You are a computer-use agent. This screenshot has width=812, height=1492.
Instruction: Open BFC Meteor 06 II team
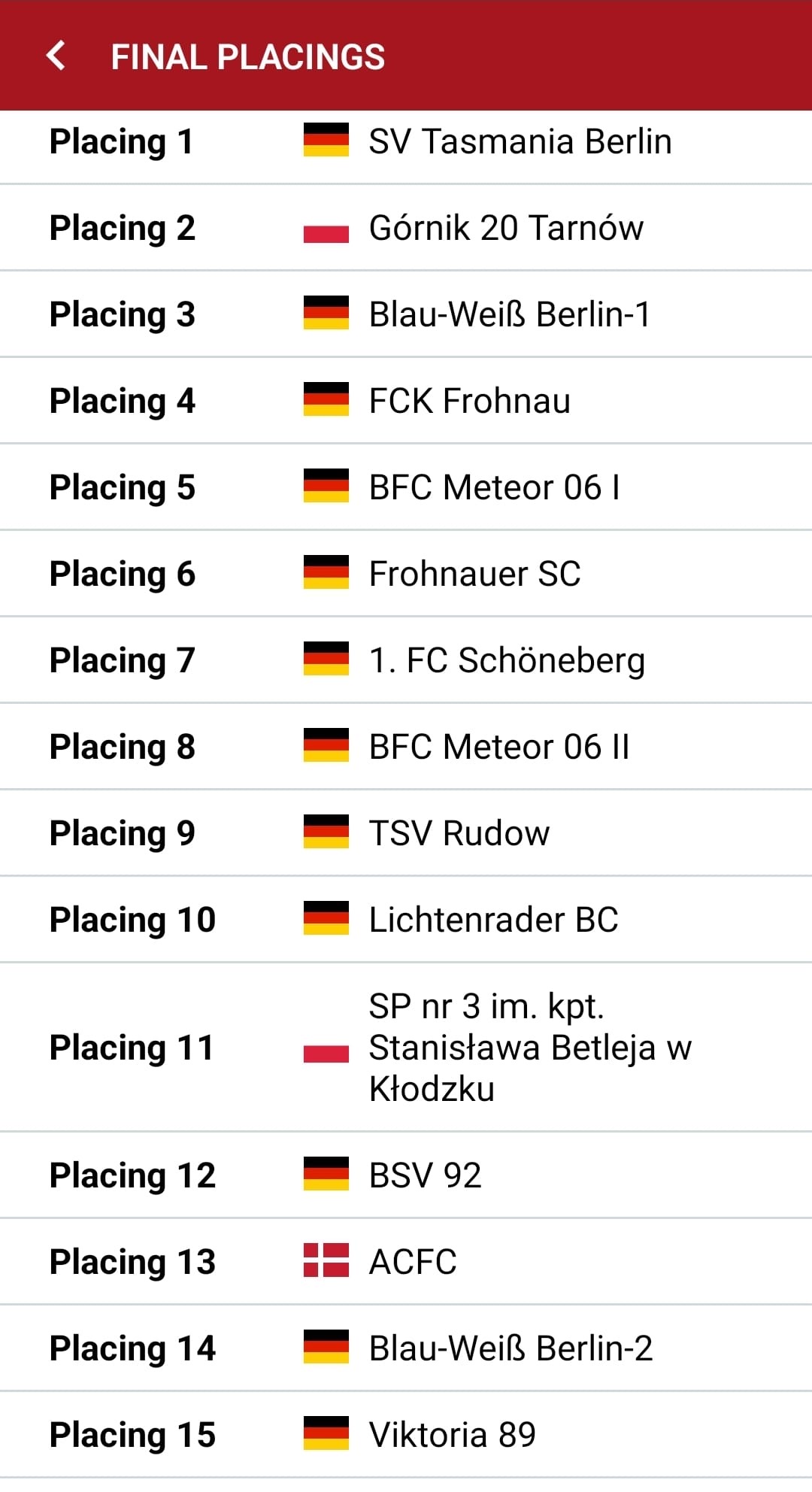click(498, 747)
